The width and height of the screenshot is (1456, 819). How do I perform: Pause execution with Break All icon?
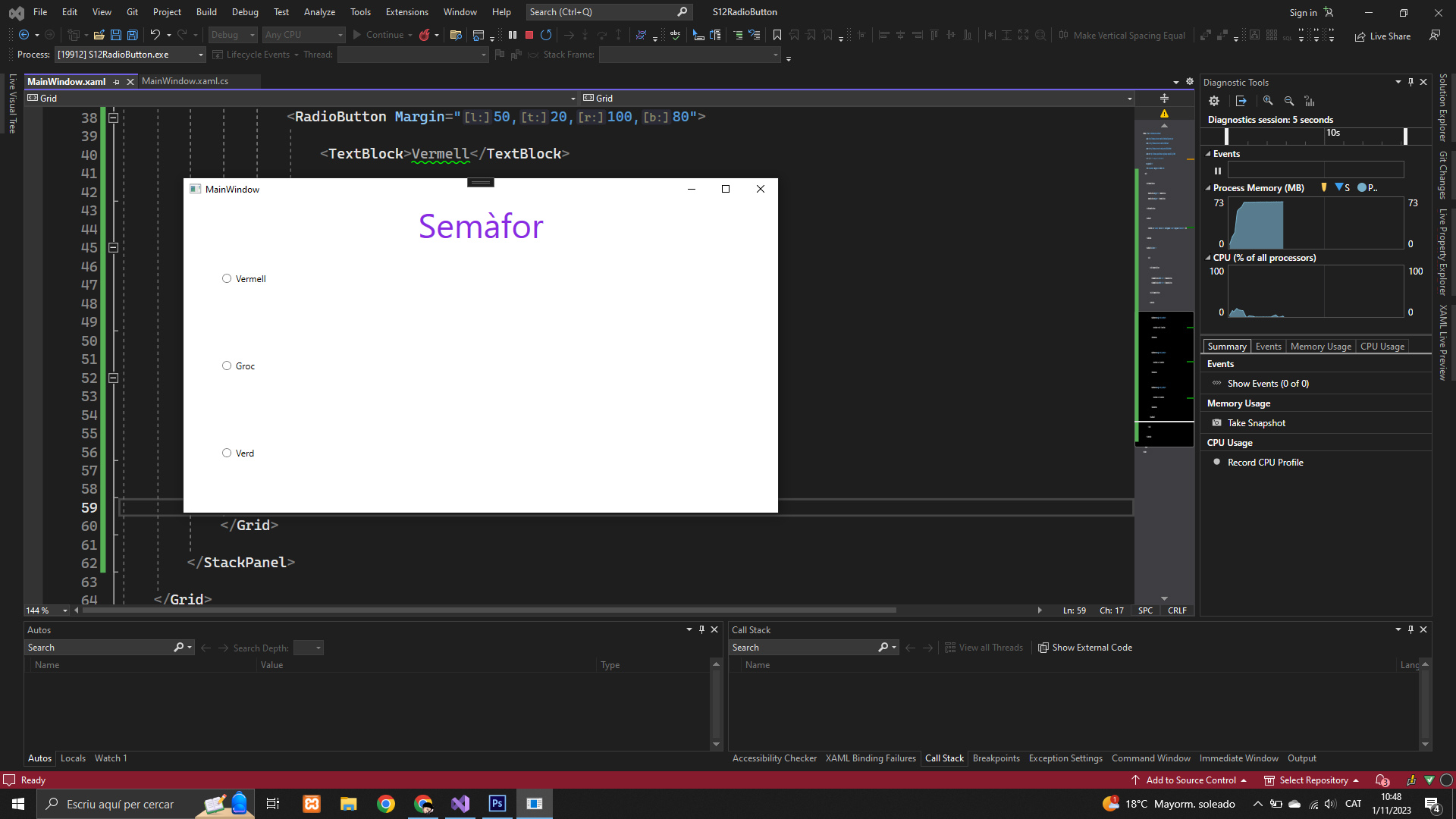513,35
